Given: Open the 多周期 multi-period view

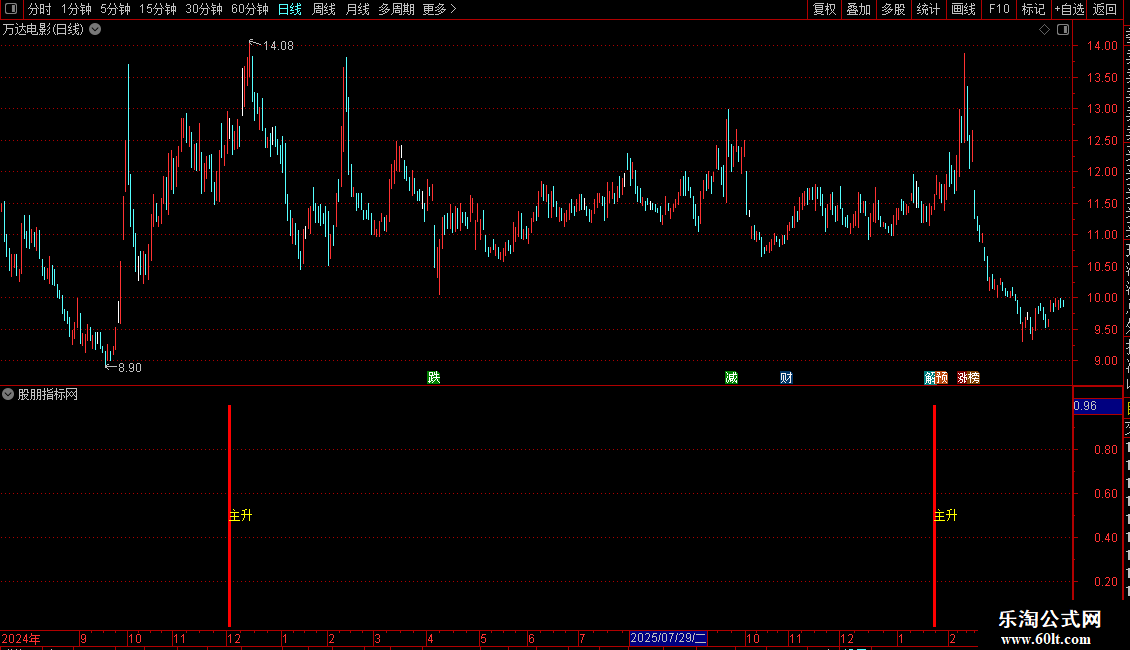Looking at the screenshot, I should tap(396, 9).
